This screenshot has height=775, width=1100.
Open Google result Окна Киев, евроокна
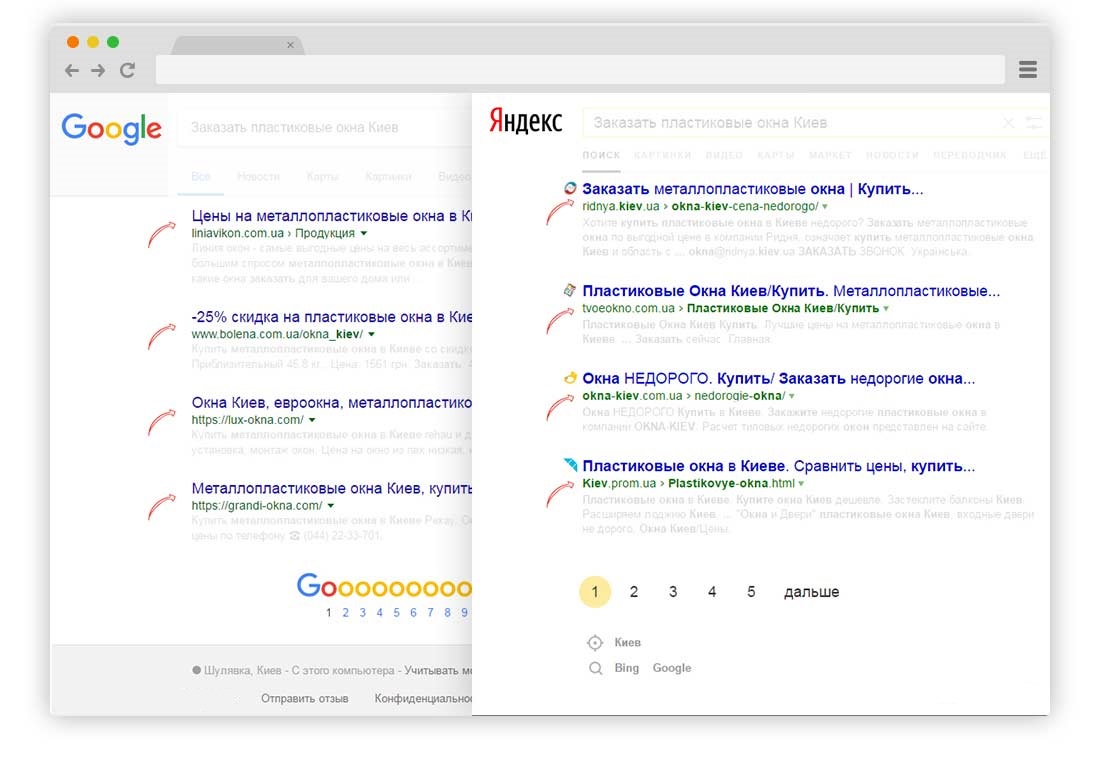332,403
